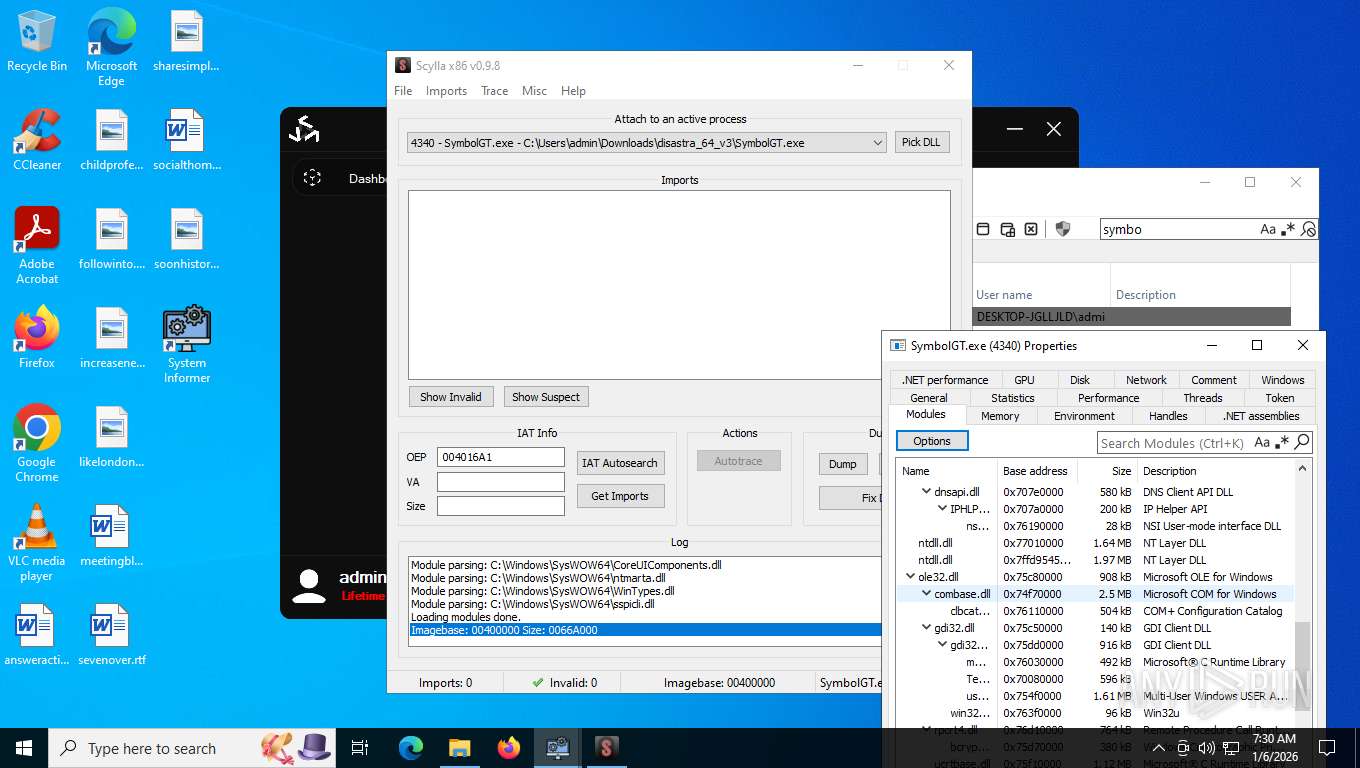This screenshot has width=1360, height=768.
Task: Open Scylla Imports menu
Action: tap(446, 91)
